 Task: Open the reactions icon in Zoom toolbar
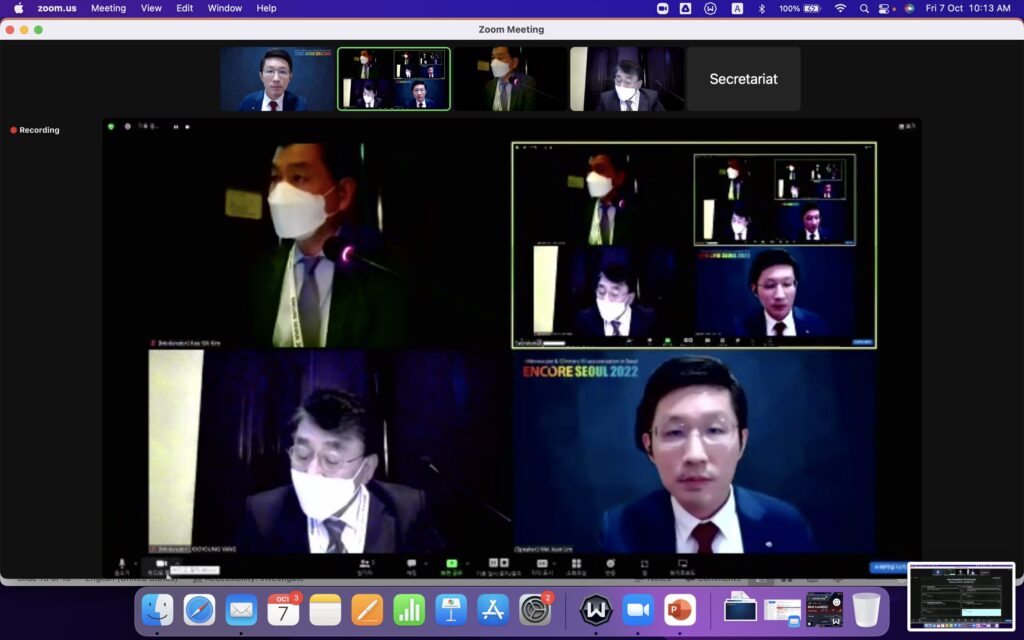point(610,566)
